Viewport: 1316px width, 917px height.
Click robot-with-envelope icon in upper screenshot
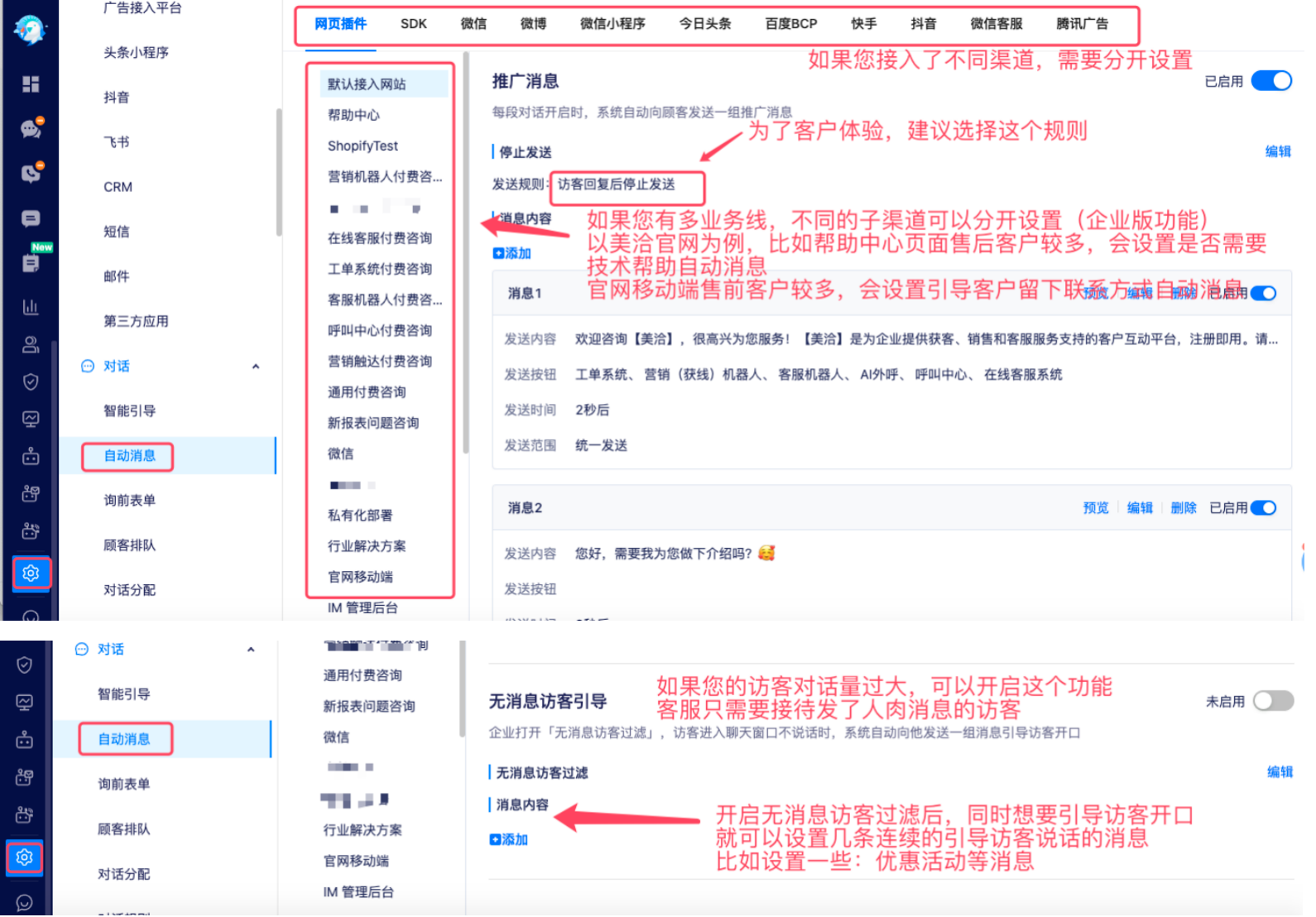[31, 493]
